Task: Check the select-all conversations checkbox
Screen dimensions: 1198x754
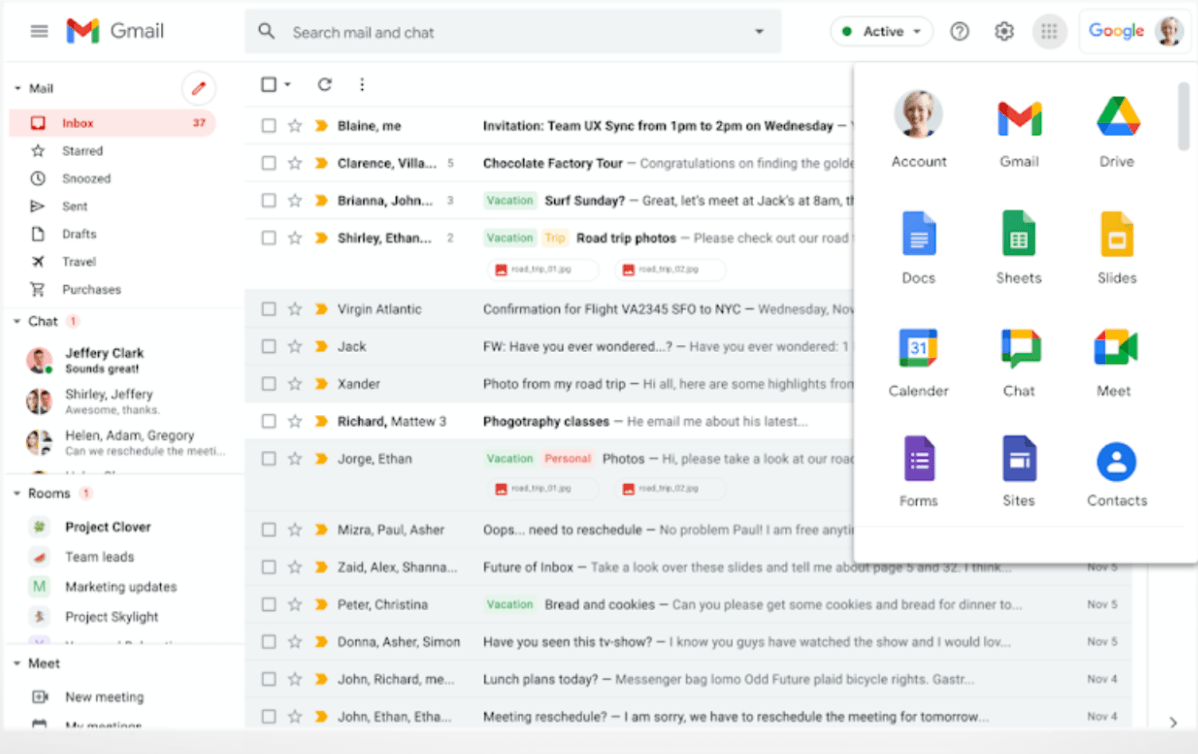Action: point(267,84)
